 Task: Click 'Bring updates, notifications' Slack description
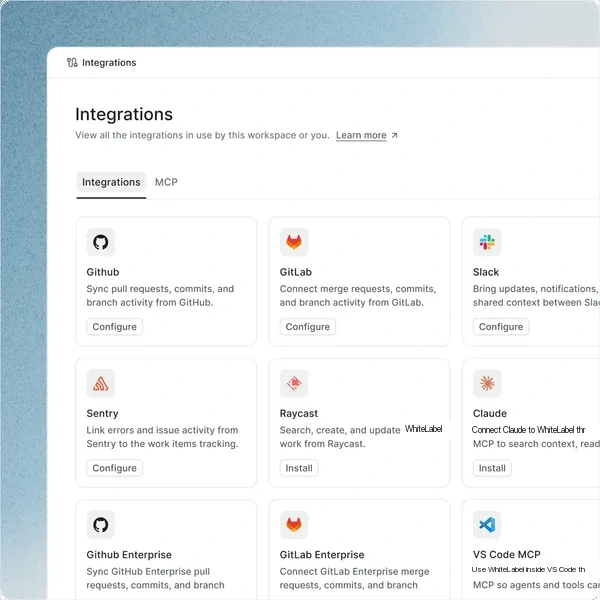click(536, 295)
